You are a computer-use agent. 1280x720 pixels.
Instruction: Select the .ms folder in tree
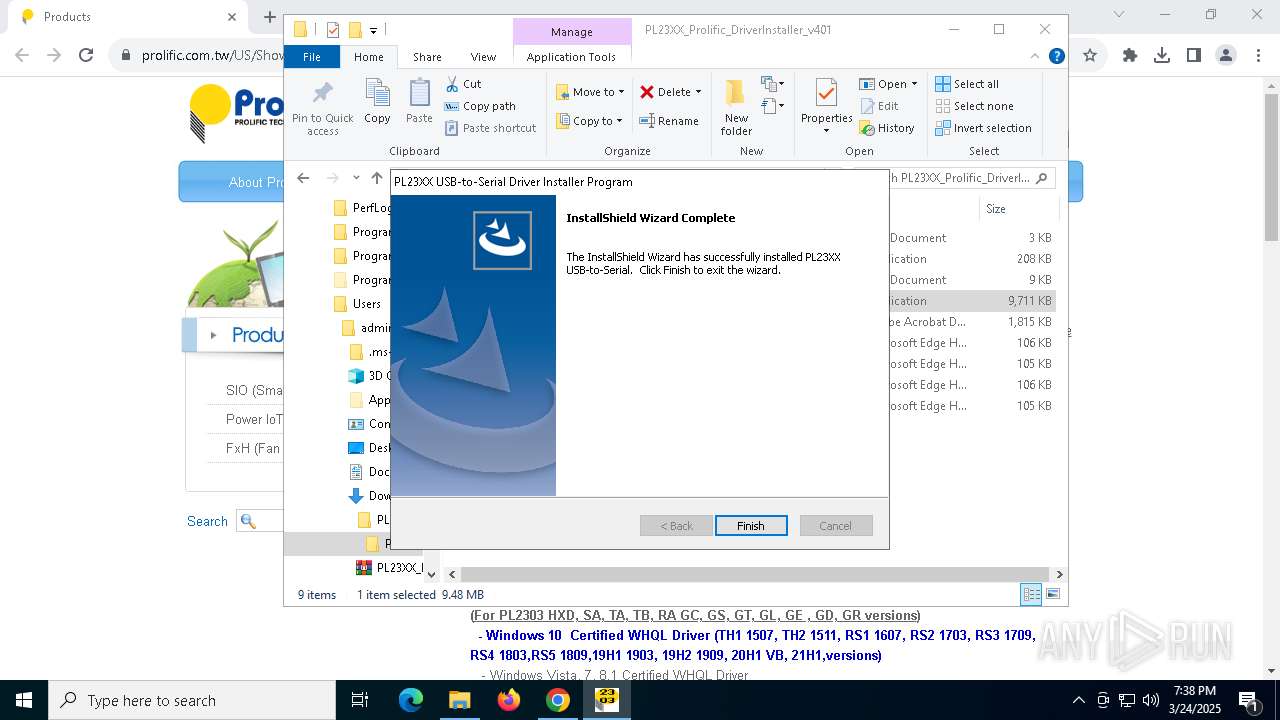368,352
